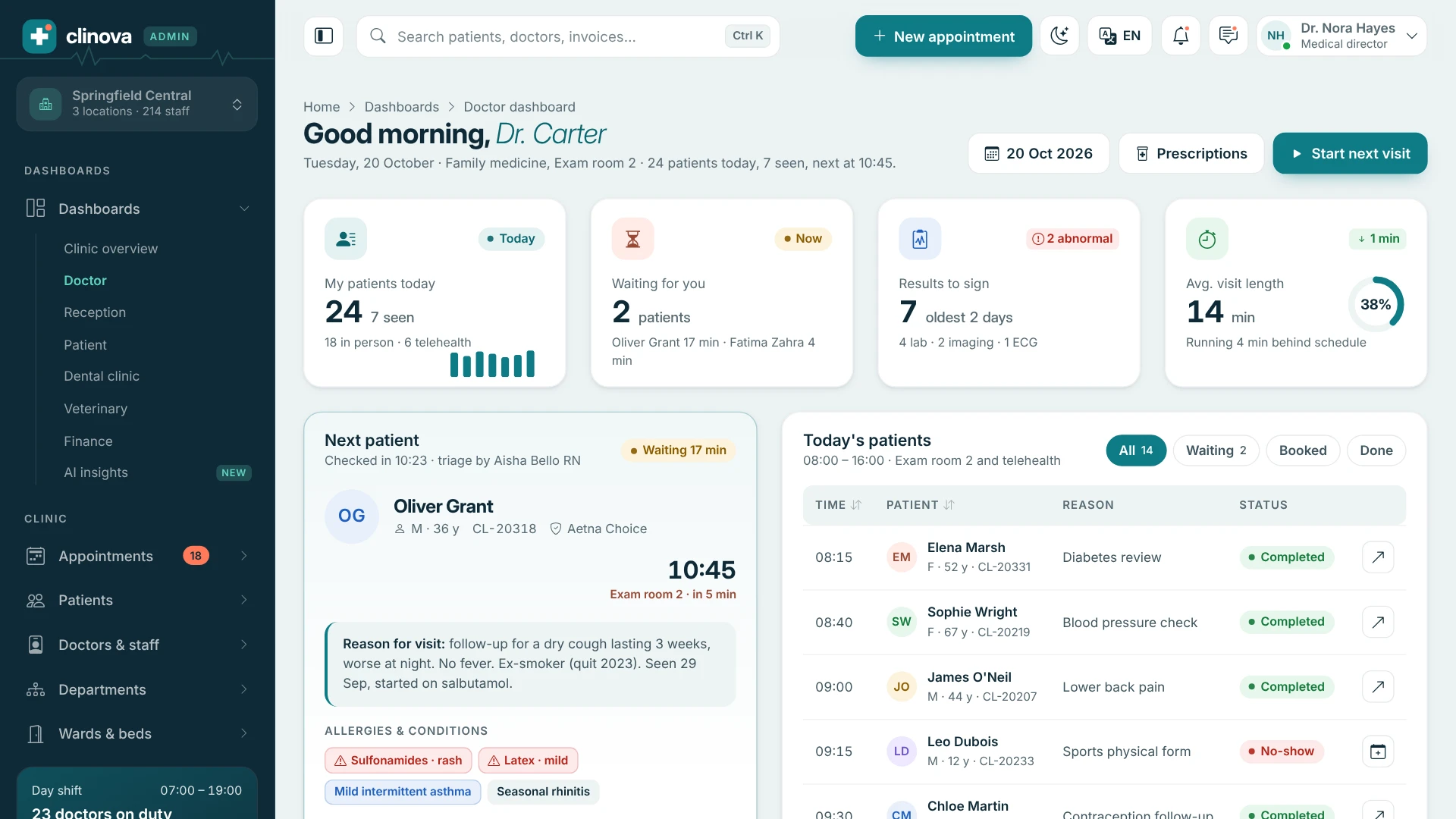Open Elena Marsh's visit arrow icon
Viewport: 1456px width, 819px height.
[1378, 557]
